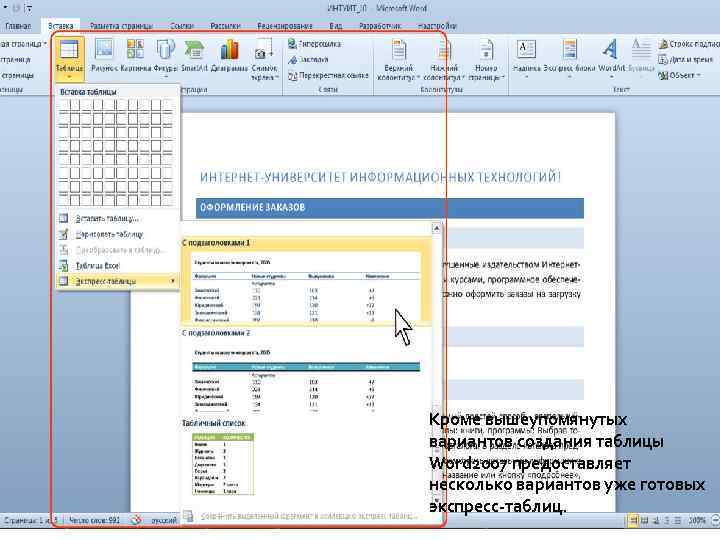Click the gallery scroll down arrow
720x540 pixels.
pos(437,501)
